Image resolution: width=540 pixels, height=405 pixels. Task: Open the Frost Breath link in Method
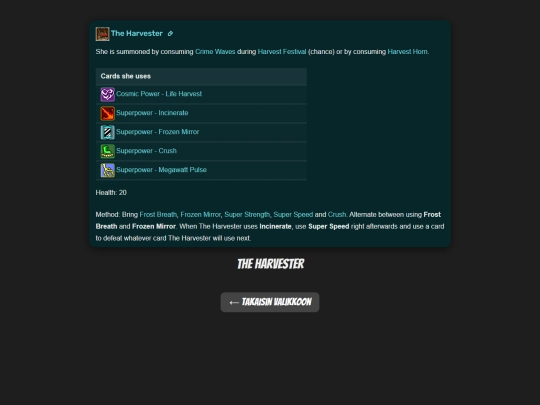(x=158, y=215)
